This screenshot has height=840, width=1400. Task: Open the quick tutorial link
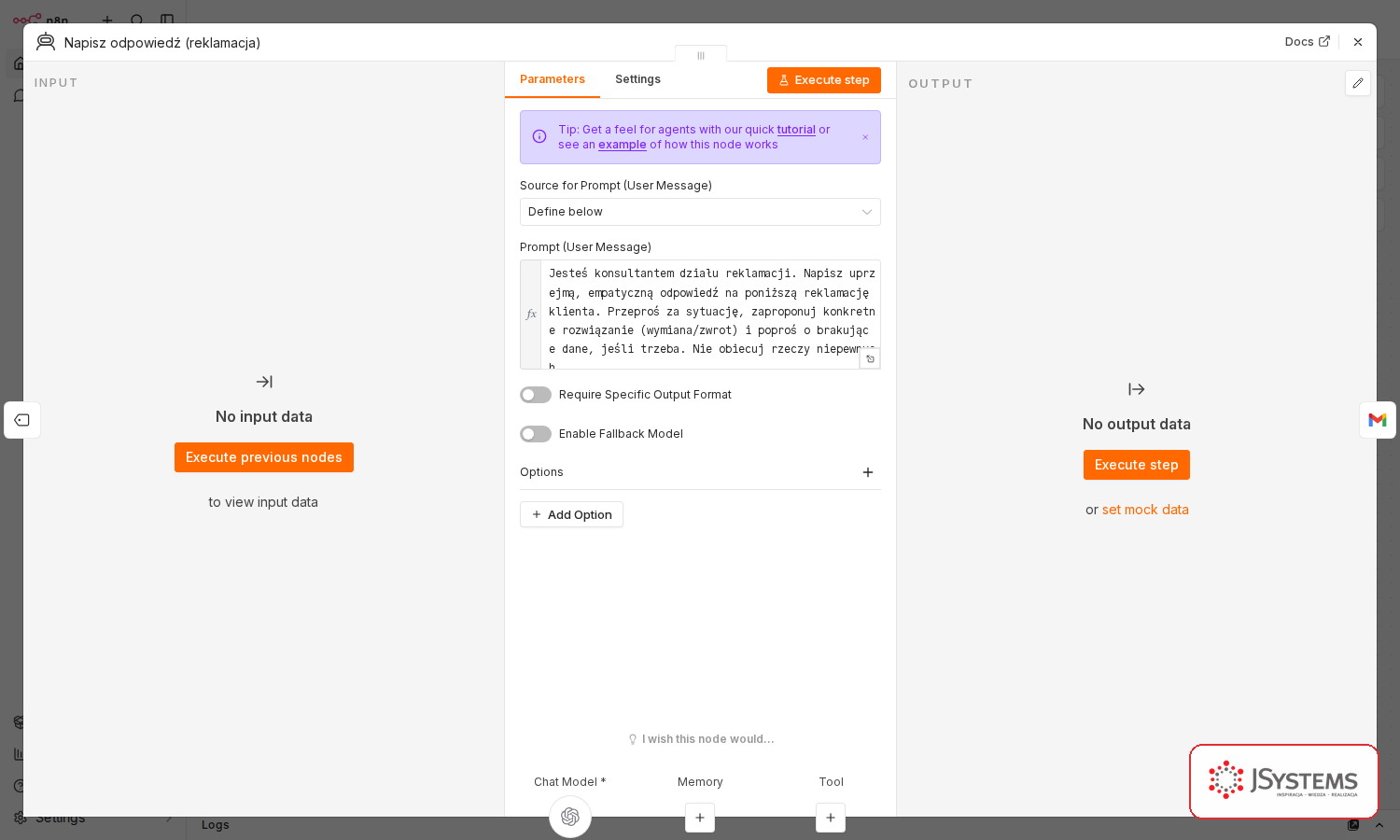(x=796, y=130)
